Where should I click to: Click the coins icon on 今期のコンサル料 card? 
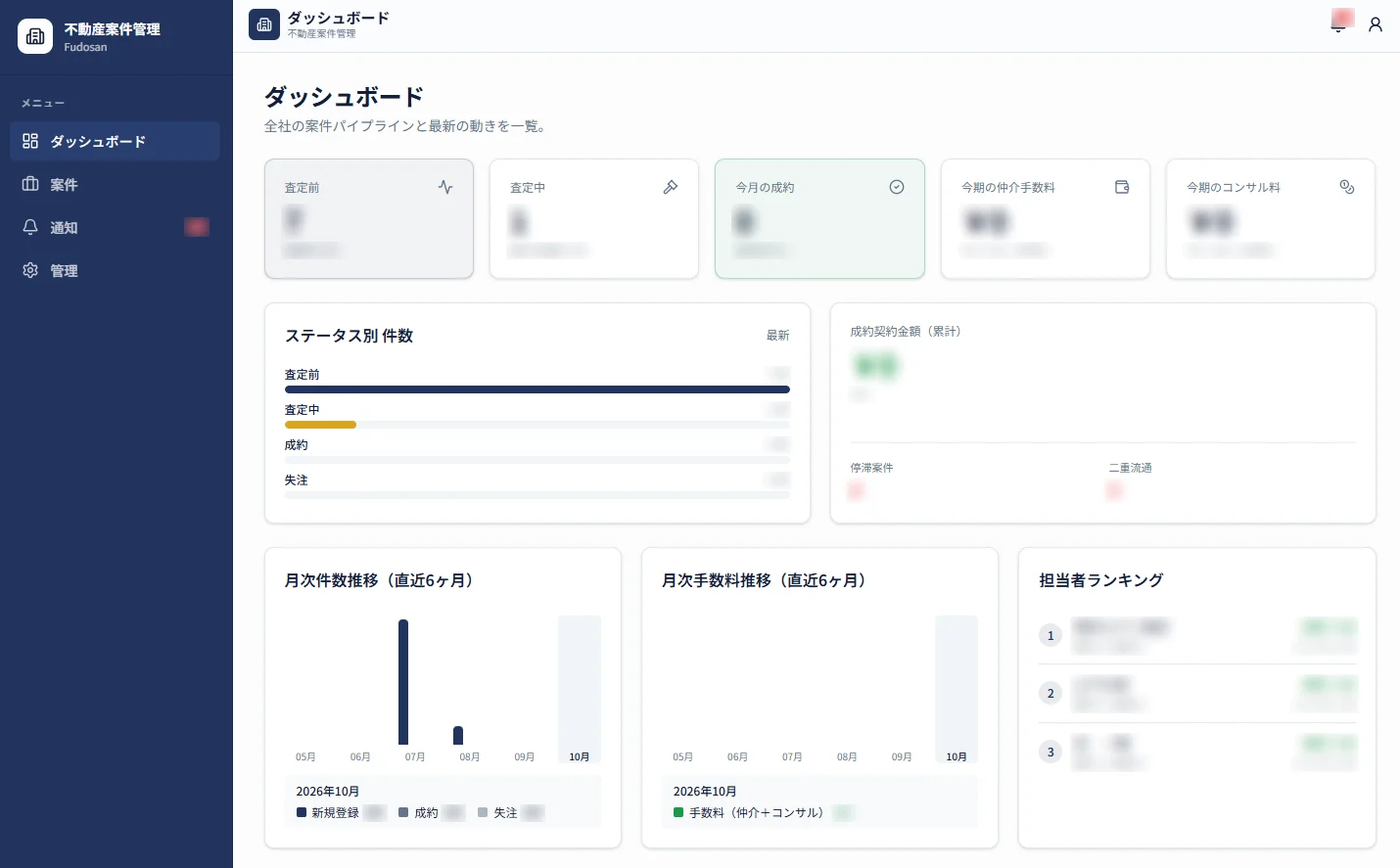1347,187
